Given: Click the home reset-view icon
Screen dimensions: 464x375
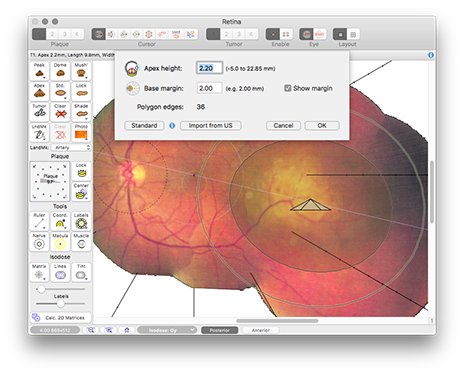Looking at the screenshot, I should point(127,330).
